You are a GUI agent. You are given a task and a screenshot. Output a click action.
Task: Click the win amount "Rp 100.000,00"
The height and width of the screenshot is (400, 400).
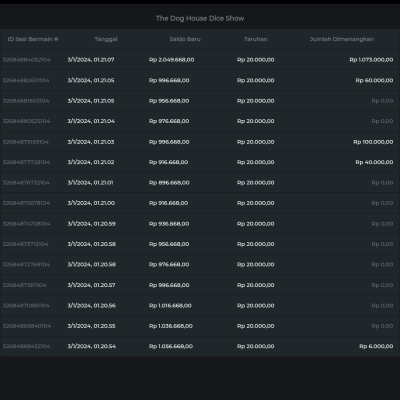373,142
